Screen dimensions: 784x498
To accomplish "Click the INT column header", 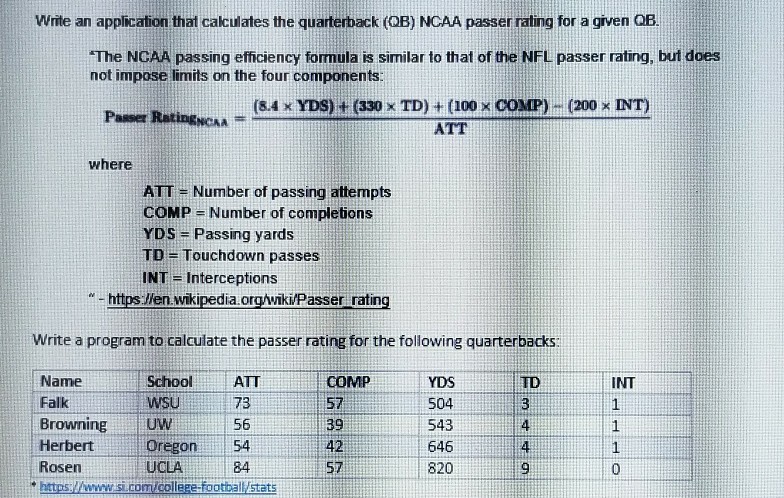I will 622,381.
